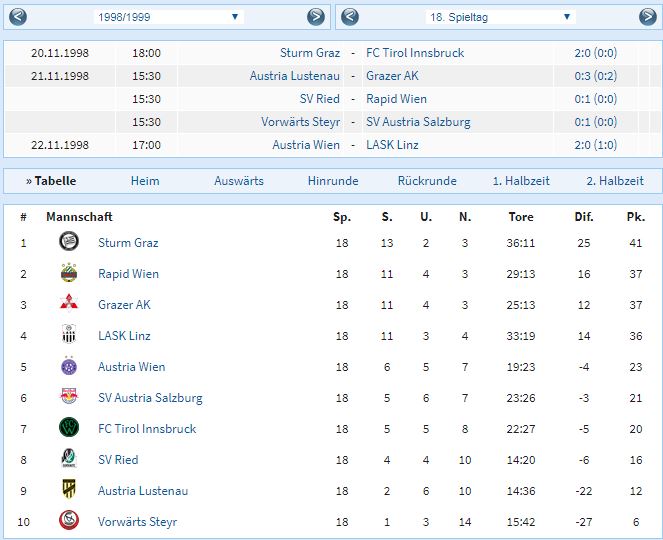Open match result 0:3 (0:2)

pyautogui.click(x=595, y=76)
